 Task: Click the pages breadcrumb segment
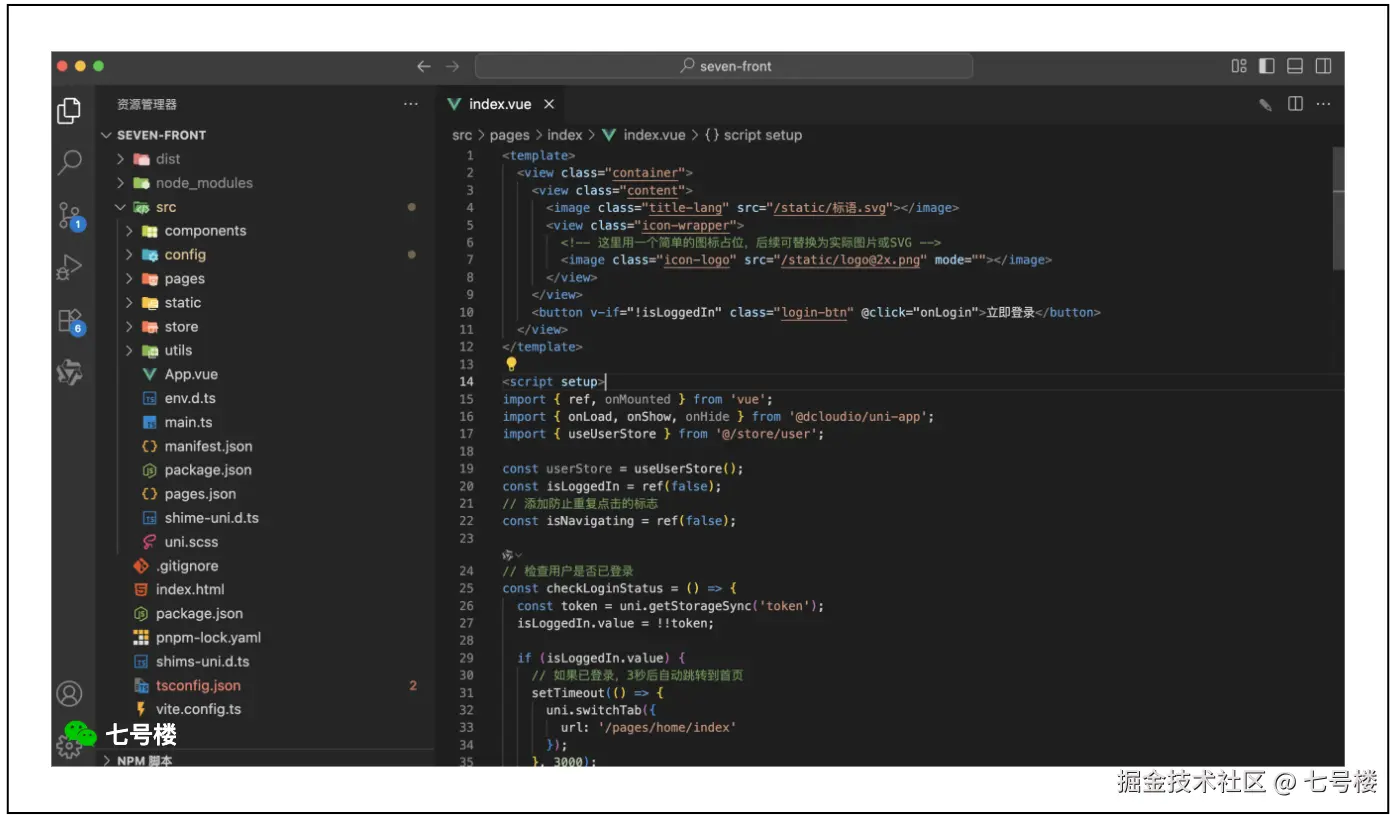coord(509,135)
